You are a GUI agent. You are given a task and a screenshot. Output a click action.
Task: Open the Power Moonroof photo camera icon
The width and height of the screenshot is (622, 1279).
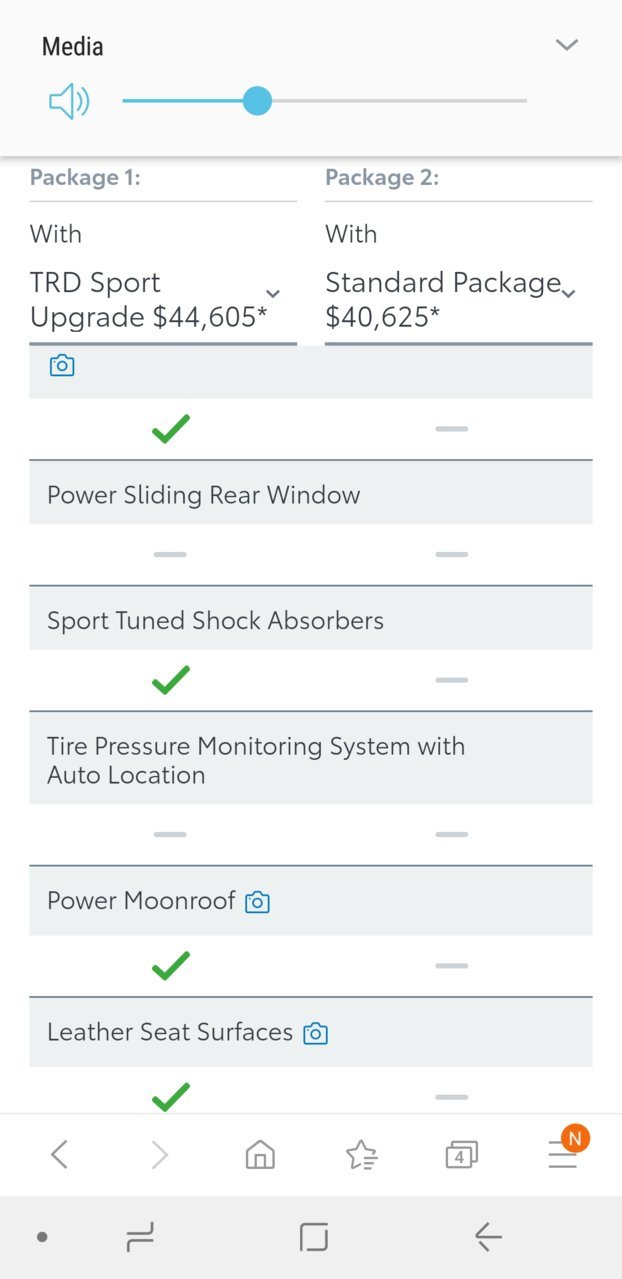[x=258, y=902]
